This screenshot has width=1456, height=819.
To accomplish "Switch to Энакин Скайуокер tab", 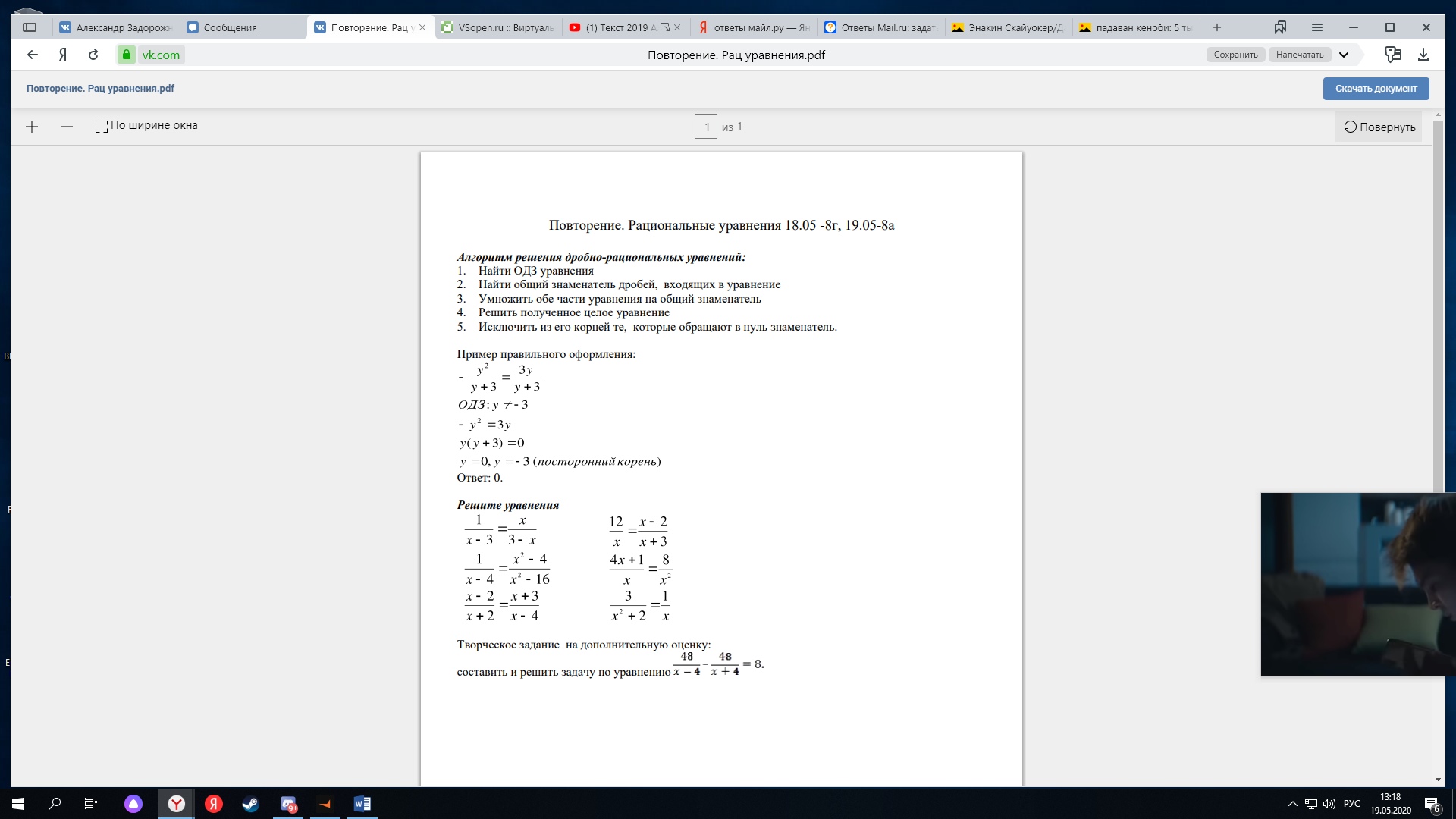I will coord(1008,27).
